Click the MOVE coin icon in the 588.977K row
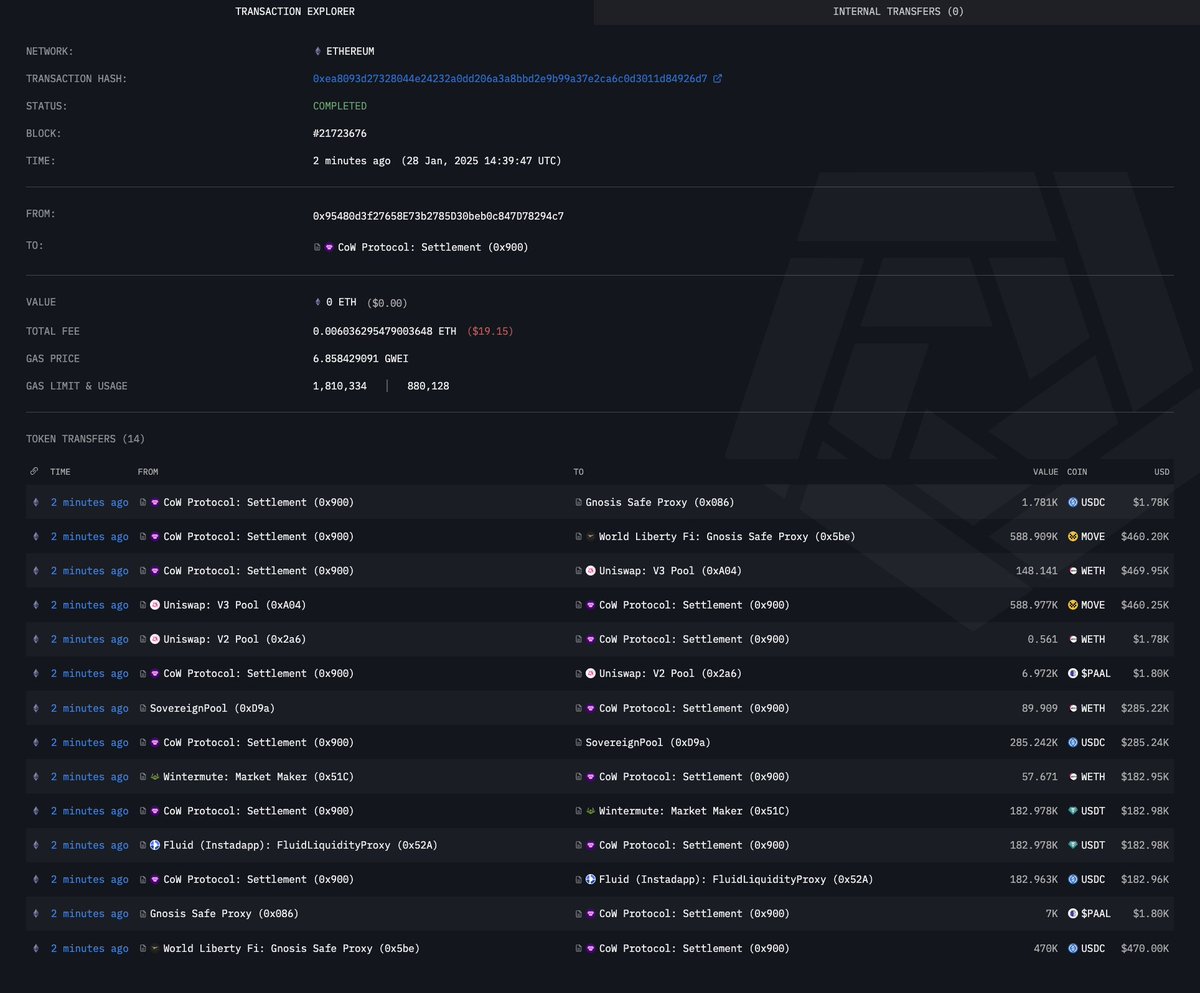 click(x=1073, y=605)
